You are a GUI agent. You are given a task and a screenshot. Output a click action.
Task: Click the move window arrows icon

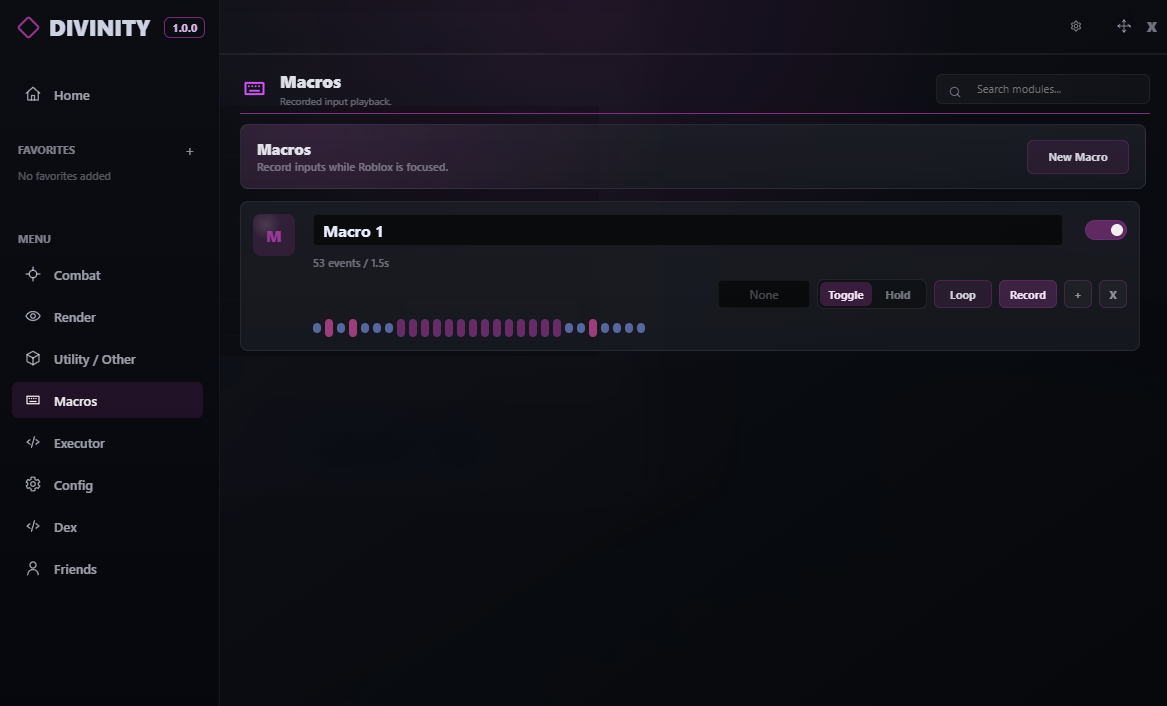pyautogui.click(x=1124, y=26)
